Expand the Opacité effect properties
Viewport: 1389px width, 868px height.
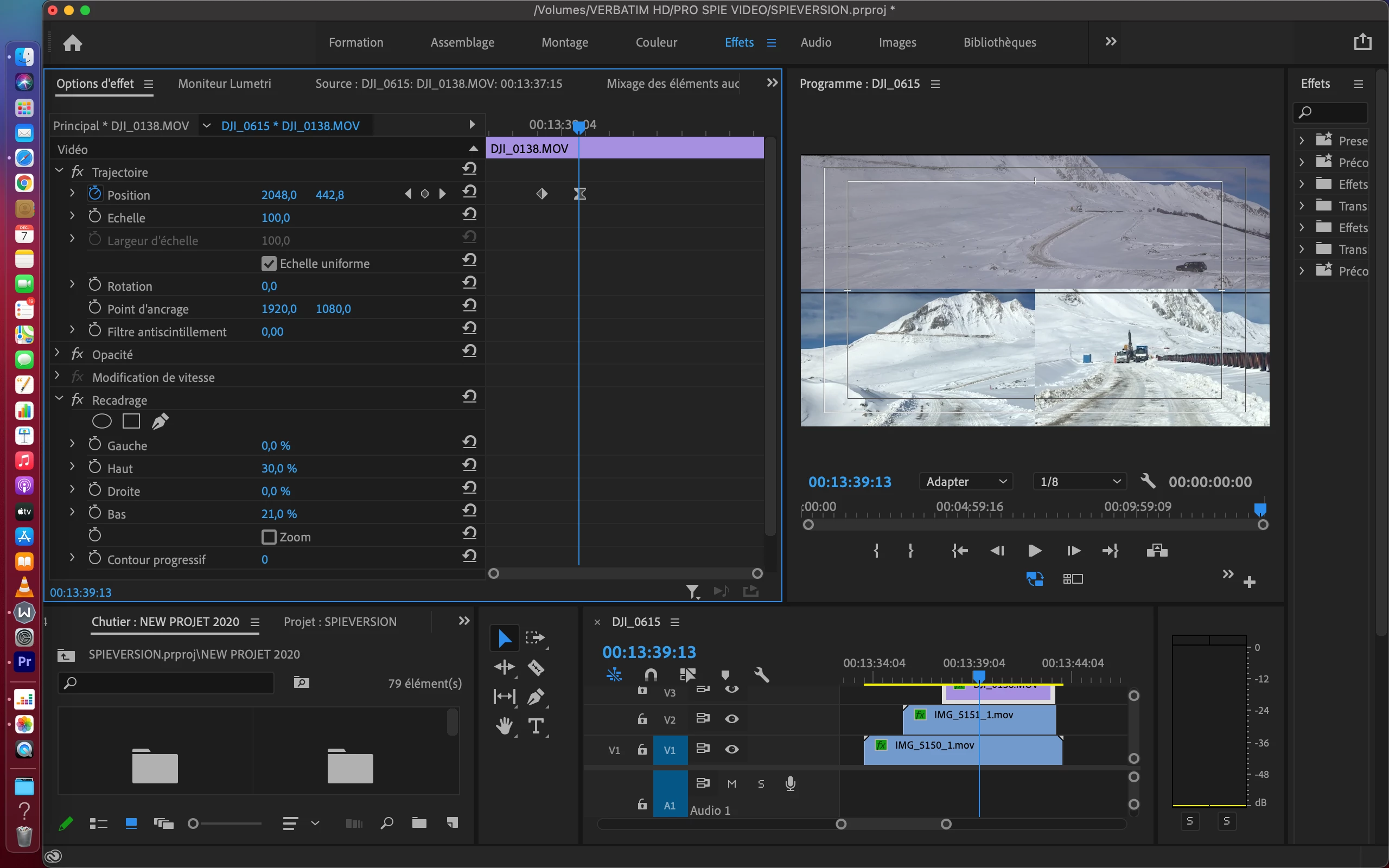(58, 354)
